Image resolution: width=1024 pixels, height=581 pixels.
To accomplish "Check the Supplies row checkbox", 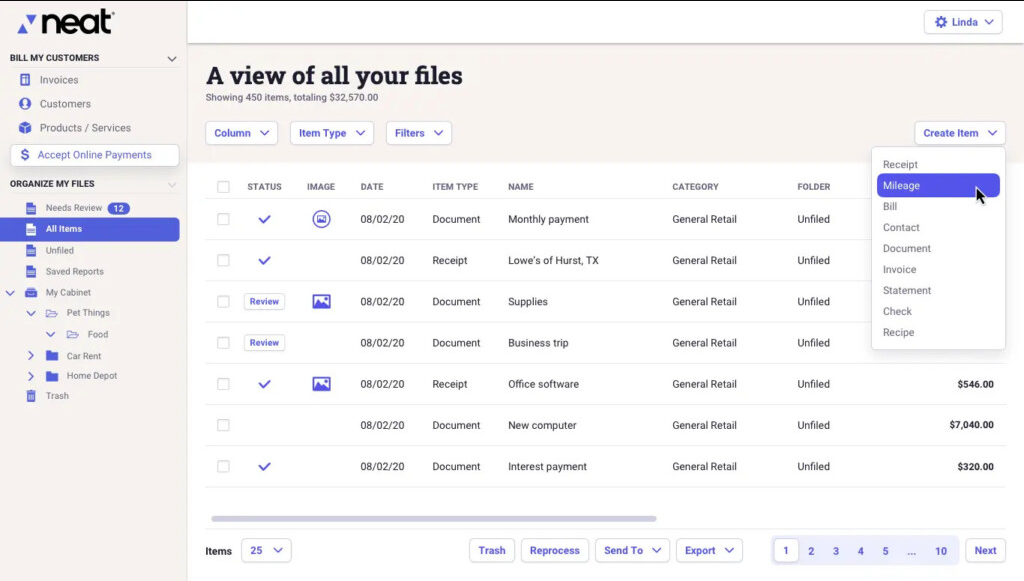I will tap(223, 302).
